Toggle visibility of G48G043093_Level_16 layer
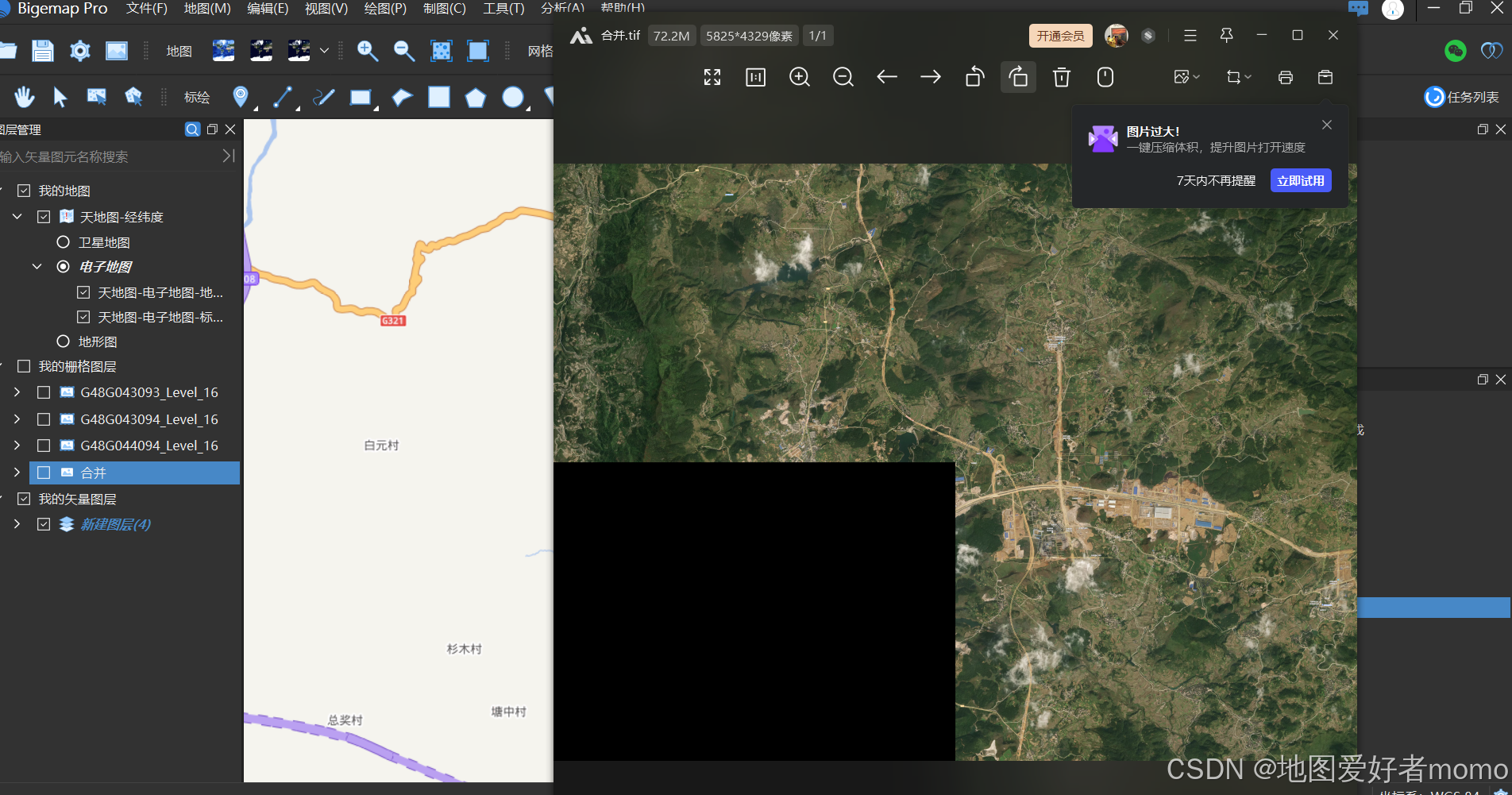The image size is (1512, 795). pyautogui.click(x=44, y=392)
